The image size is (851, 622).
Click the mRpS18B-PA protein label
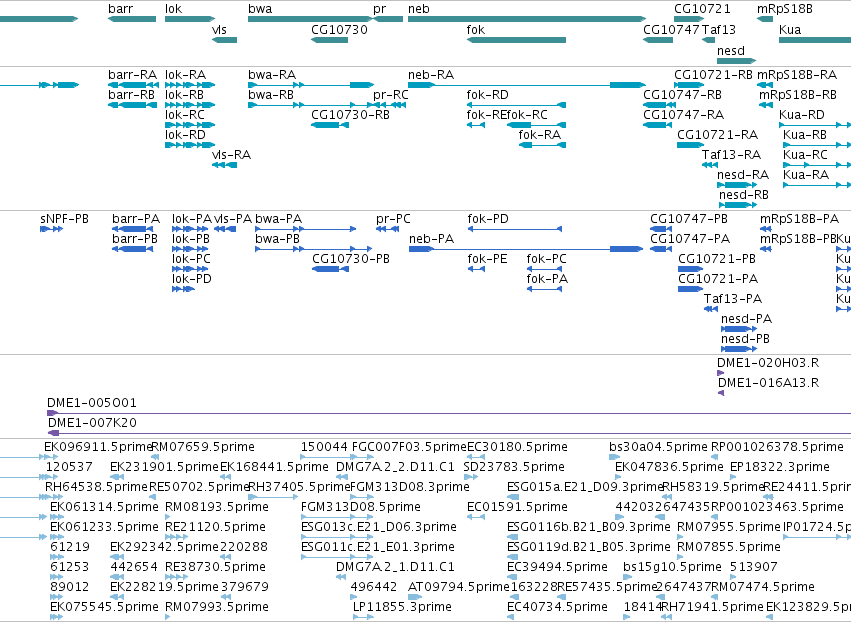coord(799,219)
